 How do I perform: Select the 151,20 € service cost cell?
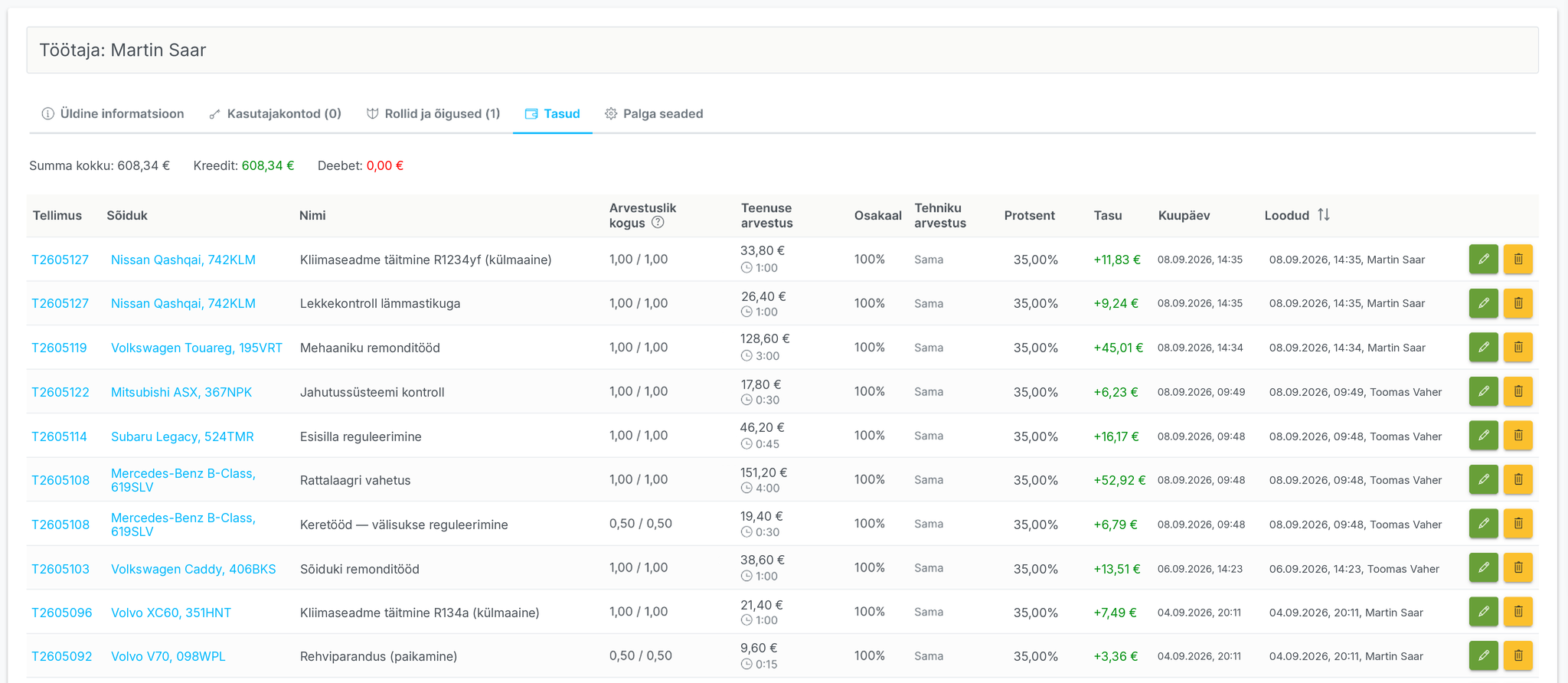click(763, 472)
